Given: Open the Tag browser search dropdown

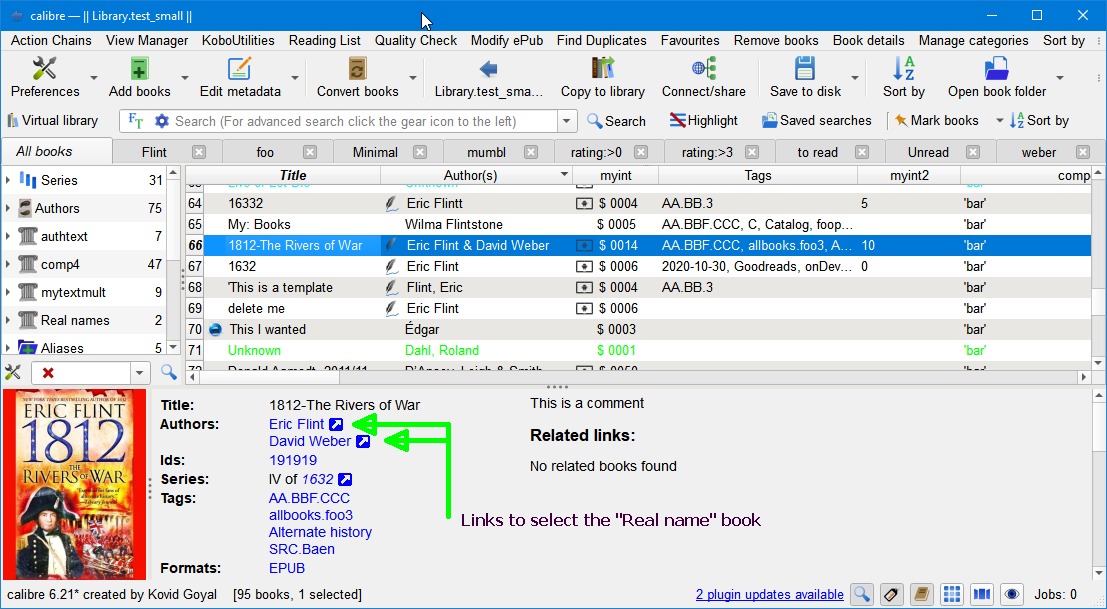Looking at the screenshot, I should pyautogui.click(x=139, y=373).
